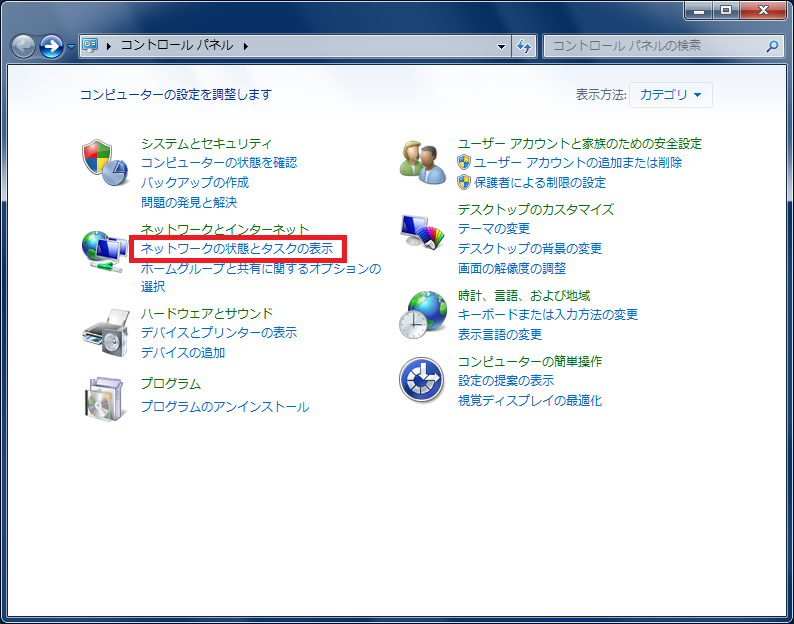This screenshot has width=794, height=624.
Task: Click the コントロール パネル breadcrumb arrow
Action: click(245, 46)
